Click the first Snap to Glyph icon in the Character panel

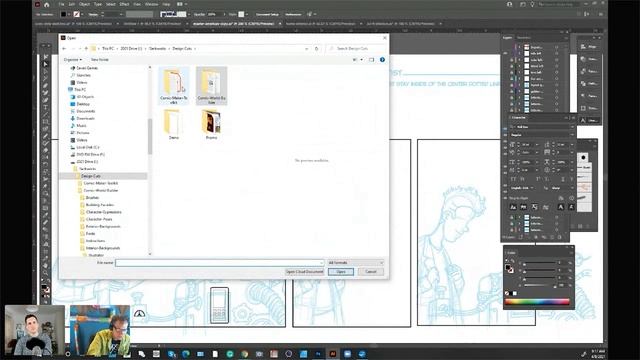click(513, 207)
